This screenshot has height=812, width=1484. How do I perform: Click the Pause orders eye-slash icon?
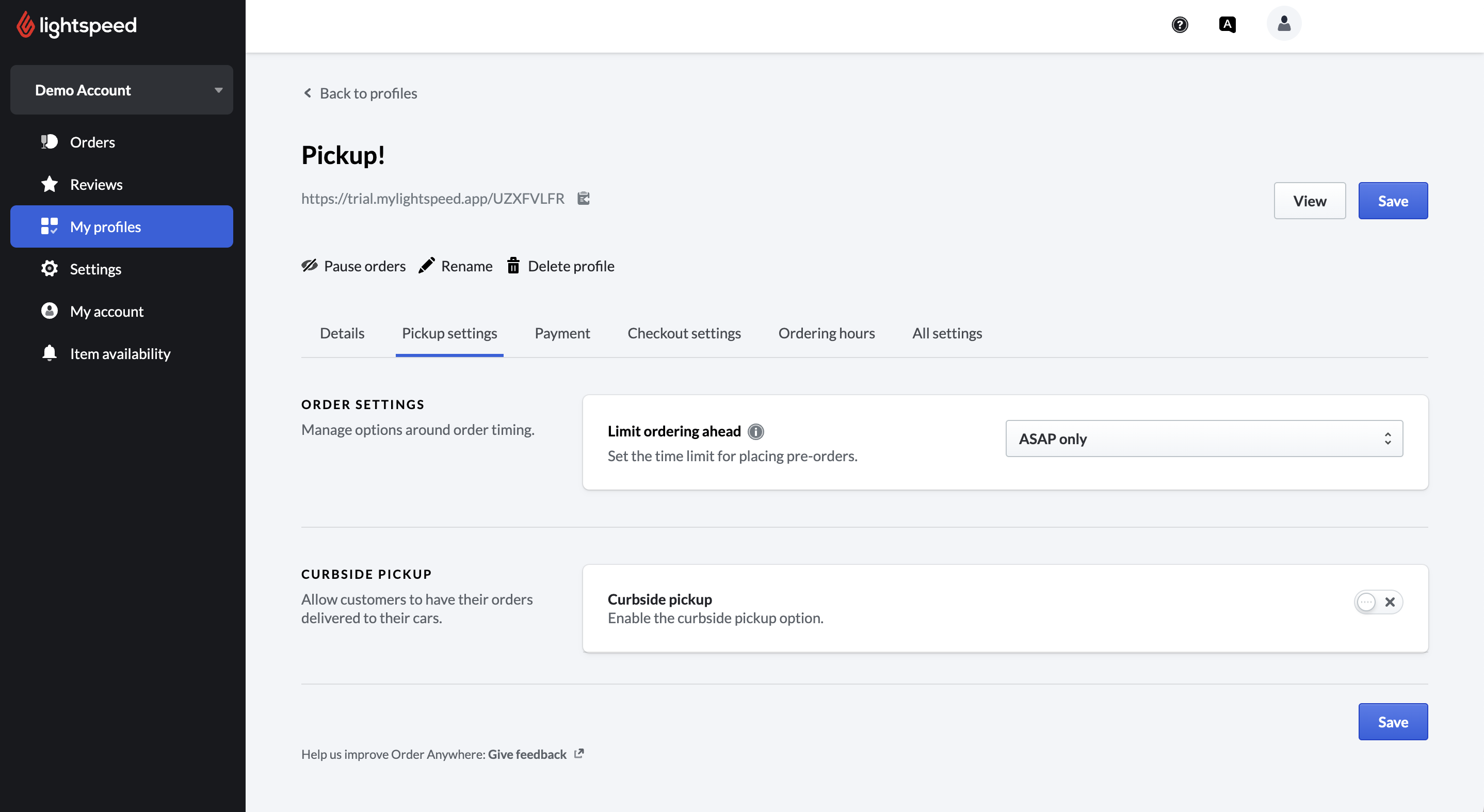[310, 266]
